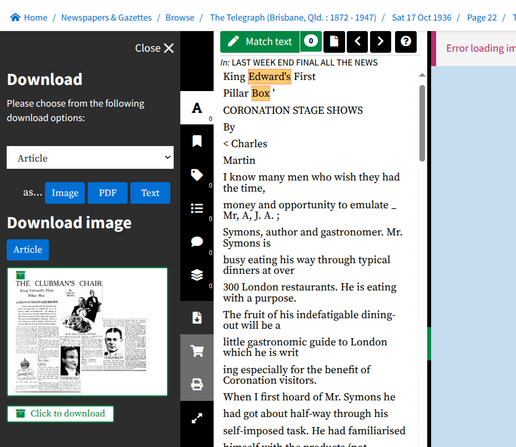The height and width of the screenshot is (447, 516).
Task: Click the line "CORONATION STAGE SHOWS"
Action: 293,110
